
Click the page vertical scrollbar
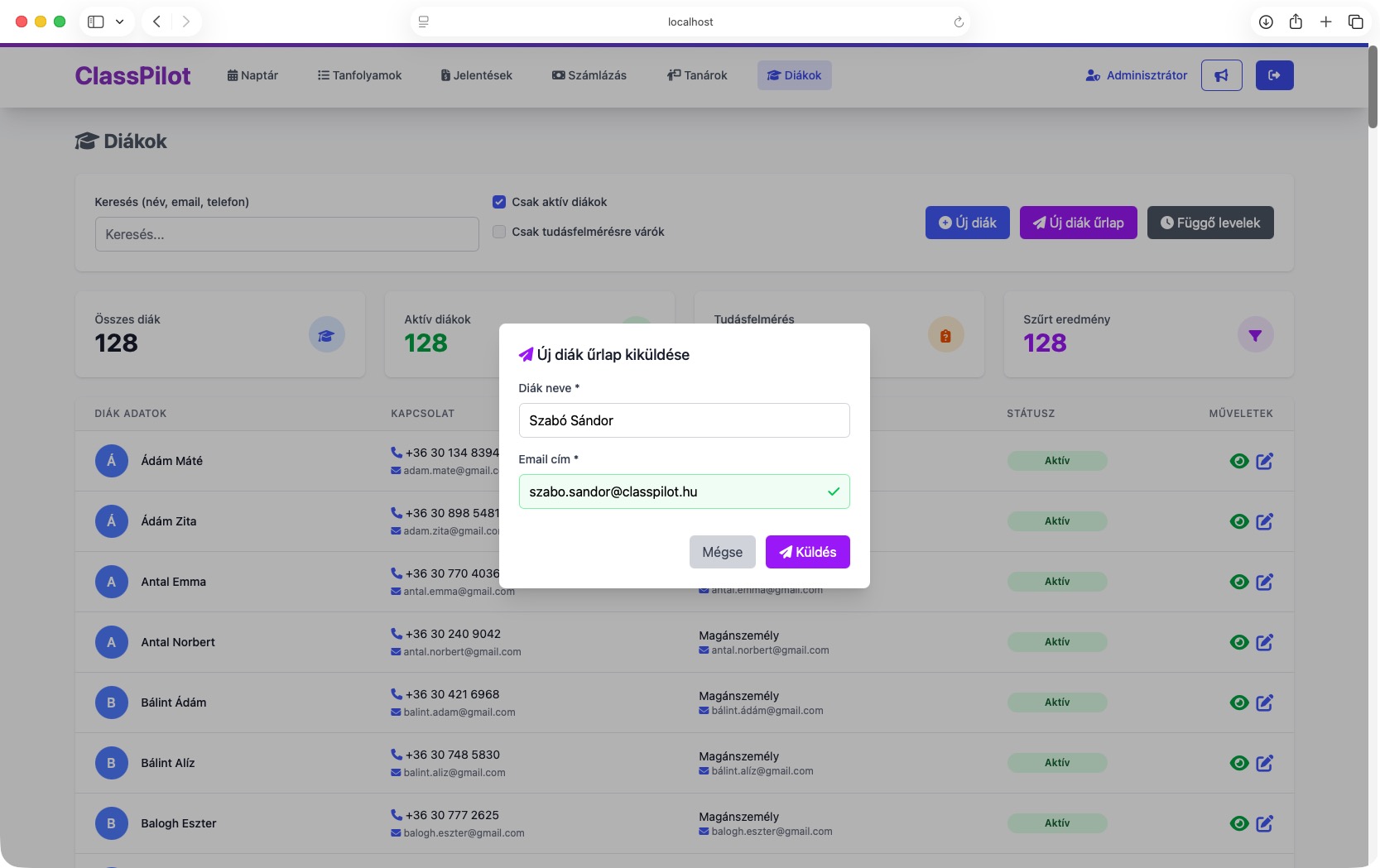tap(1373, 87)
